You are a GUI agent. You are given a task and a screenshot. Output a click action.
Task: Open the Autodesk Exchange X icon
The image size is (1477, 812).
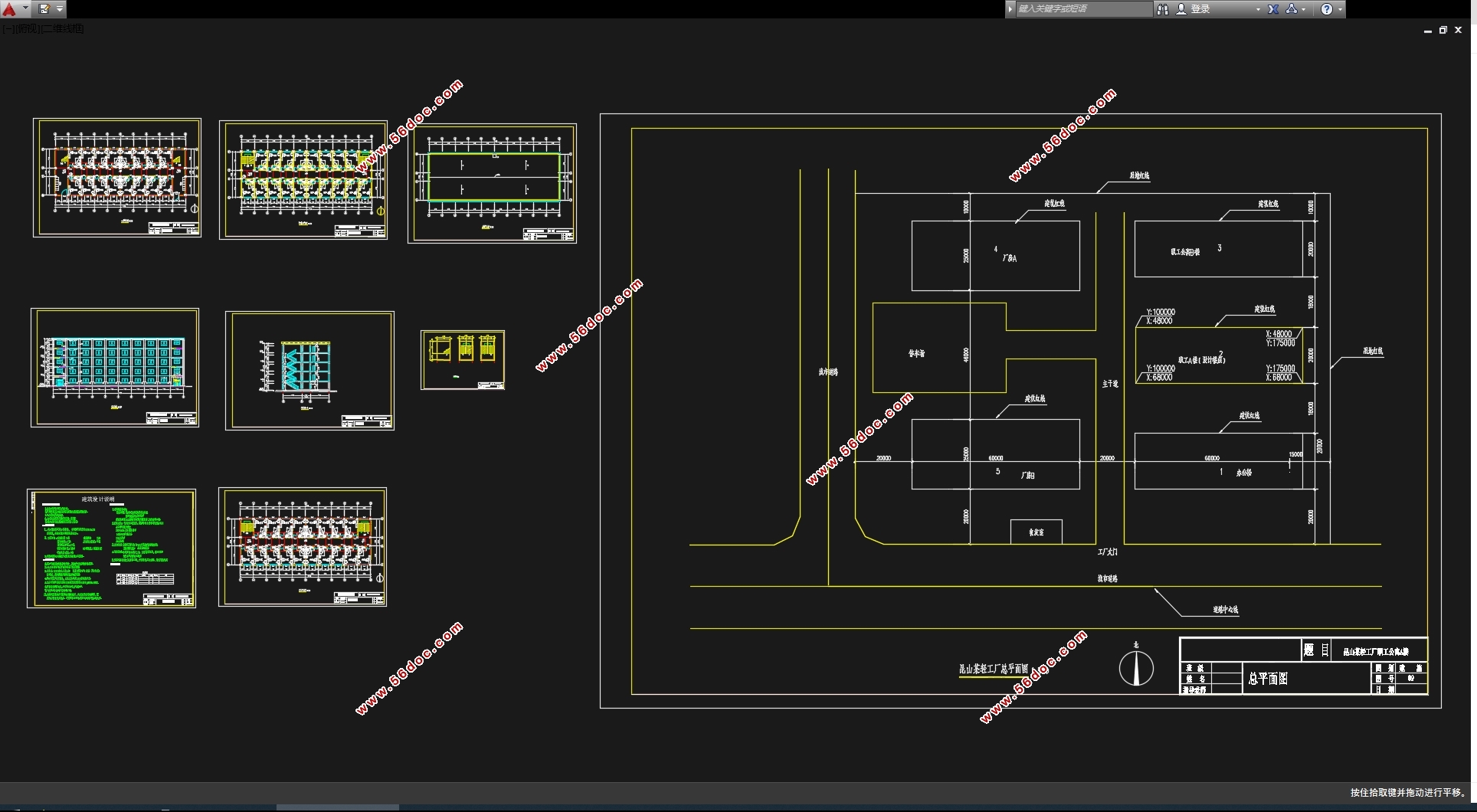point(1273,9)
